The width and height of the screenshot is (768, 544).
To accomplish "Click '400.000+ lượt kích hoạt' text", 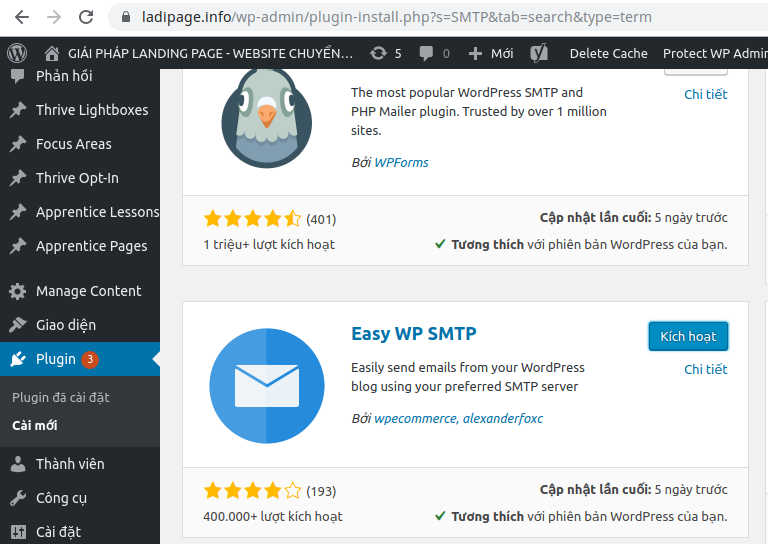I will click(x=273, y=517).
